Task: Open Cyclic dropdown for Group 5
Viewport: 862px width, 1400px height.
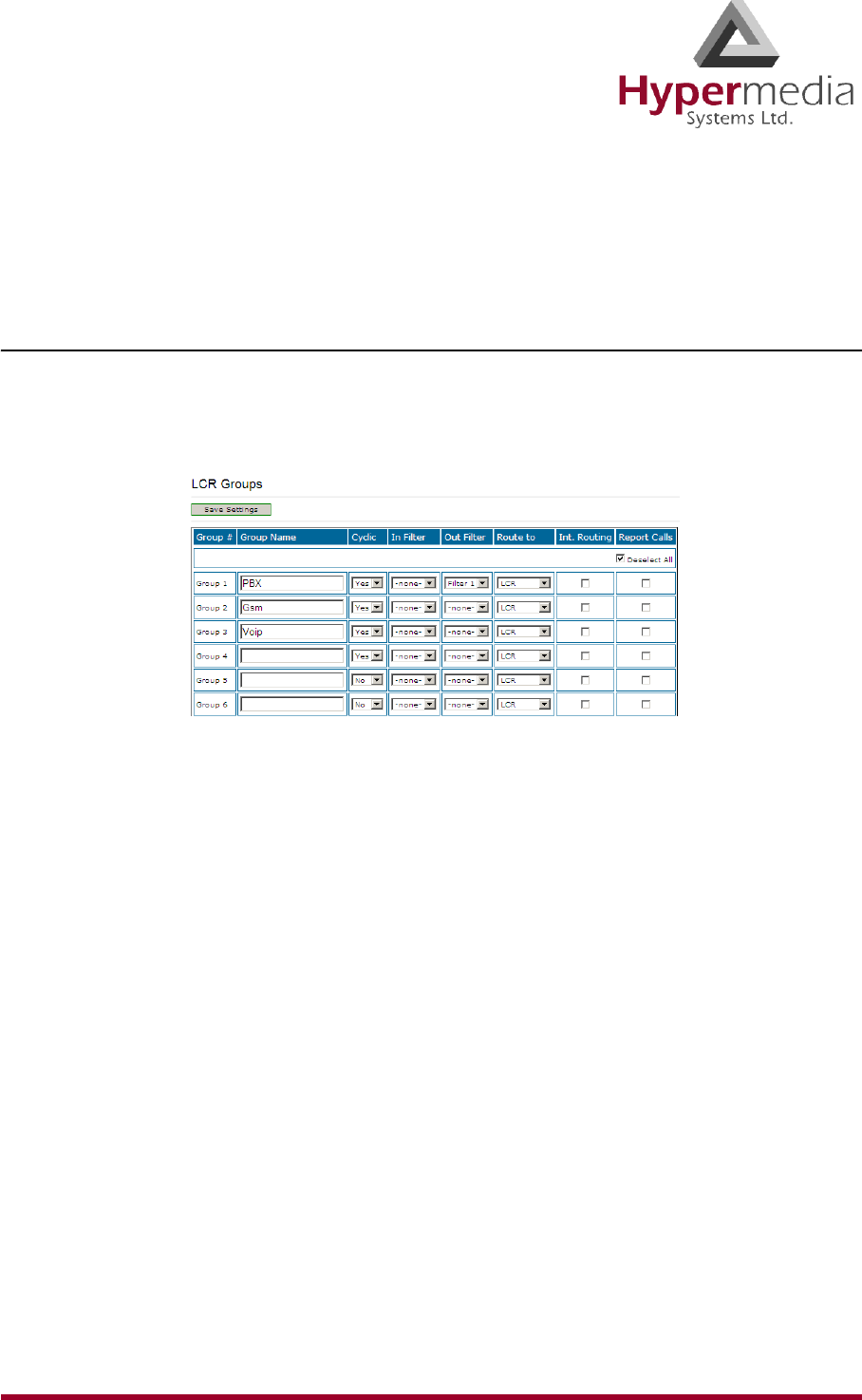Action: 367,680
